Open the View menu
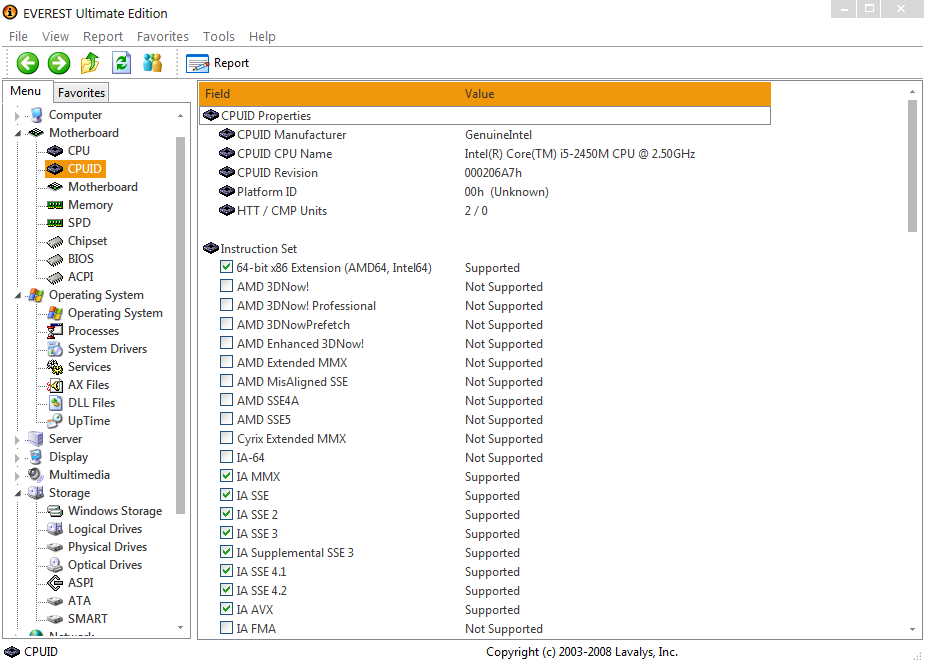This screenshot has height=667, width=928. (55, 37)
